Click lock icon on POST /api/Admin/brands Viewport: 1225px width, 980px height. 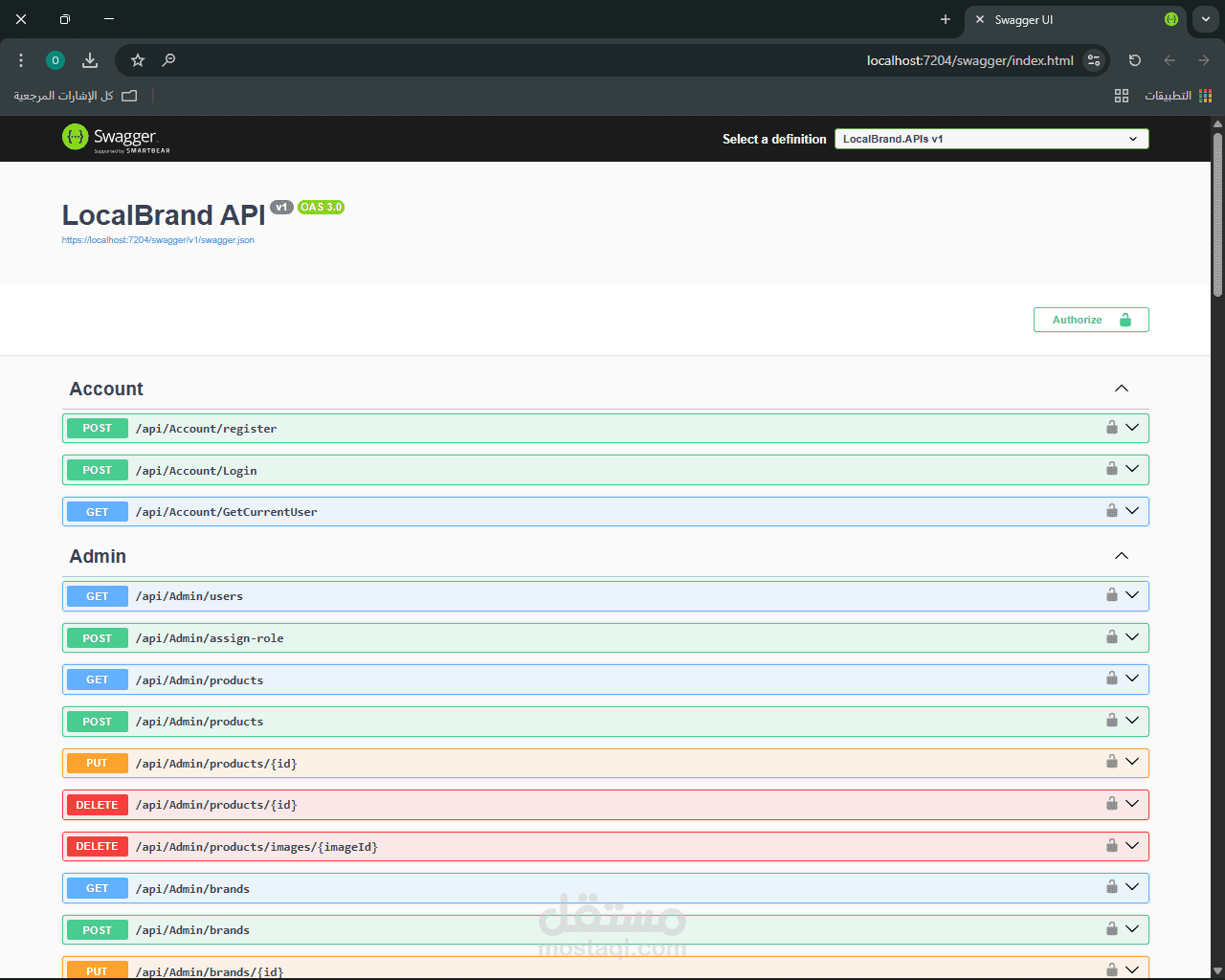[x=1112, y=928]
